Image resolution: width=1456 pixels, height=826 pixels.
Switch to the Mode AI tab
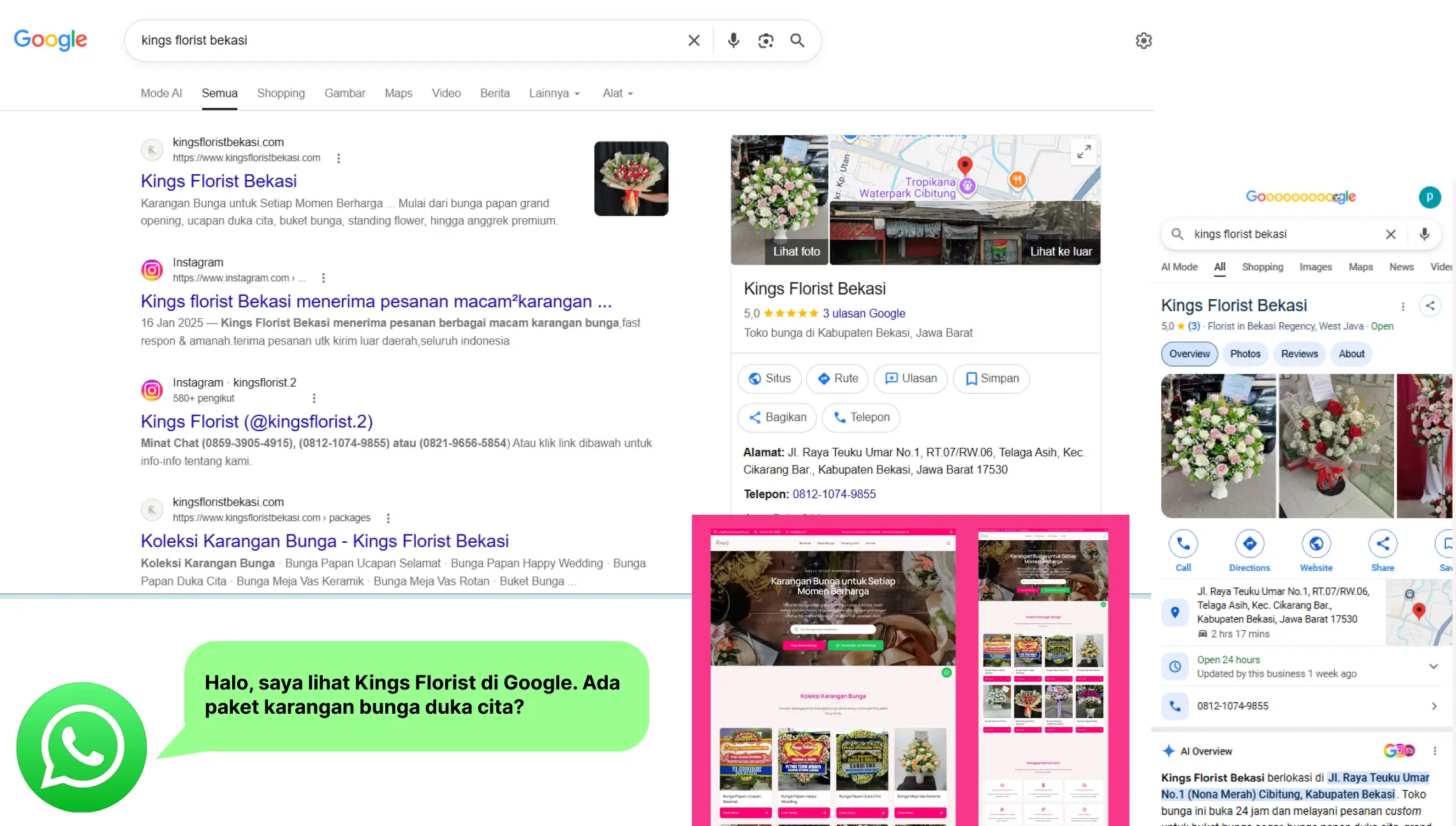pos(161,93)
